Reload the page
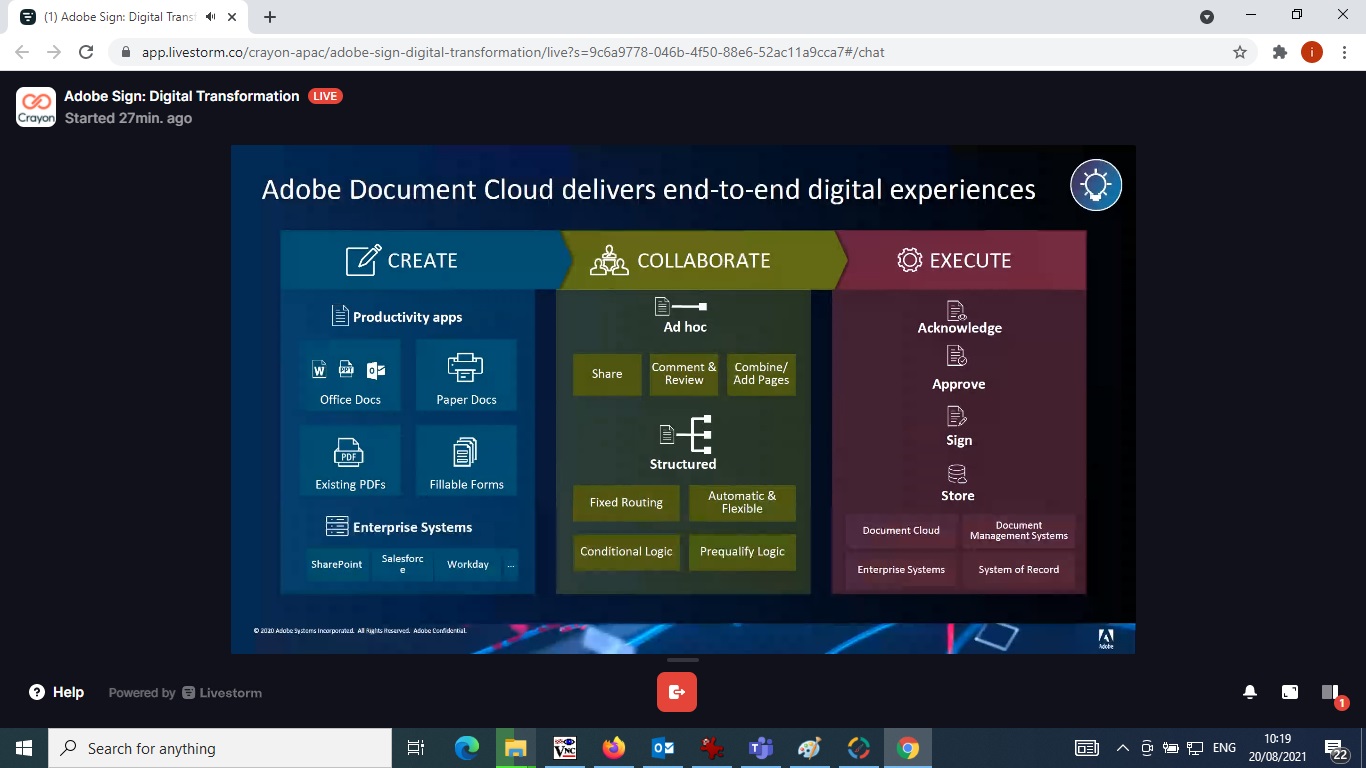 click(x=86, y=52)
